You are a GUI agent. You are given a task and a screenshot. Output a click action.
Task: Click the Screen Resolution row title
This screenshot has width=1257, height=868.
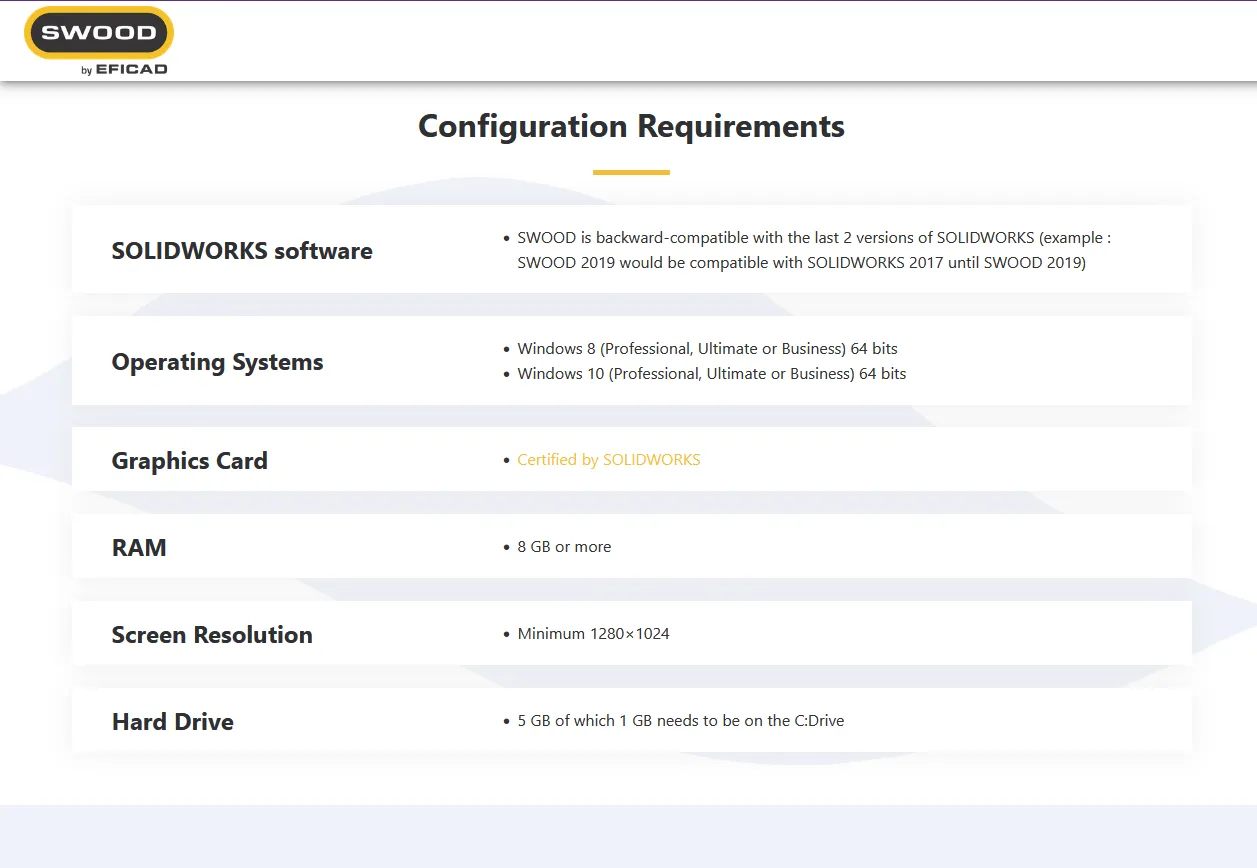tap(212, 635)
